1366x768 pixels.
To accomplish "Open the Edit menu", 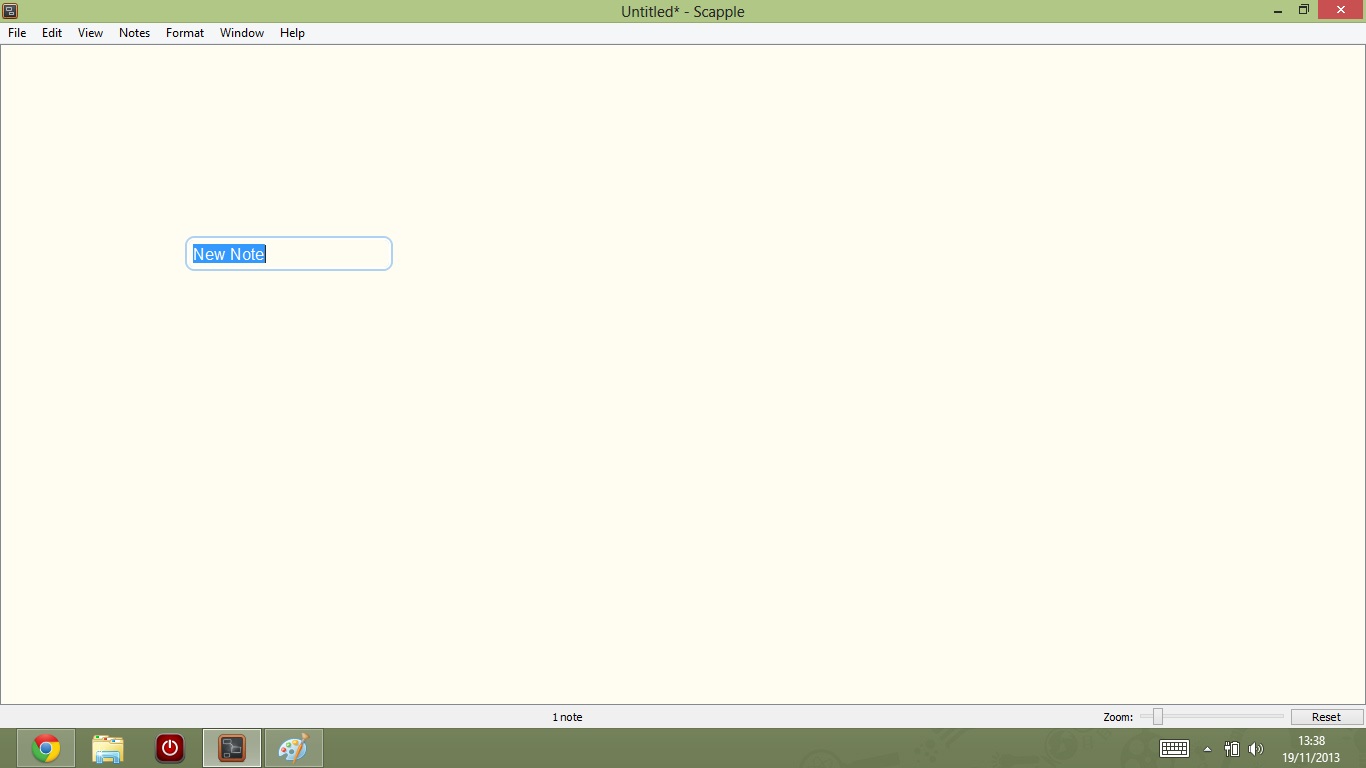I will (52, 33).
